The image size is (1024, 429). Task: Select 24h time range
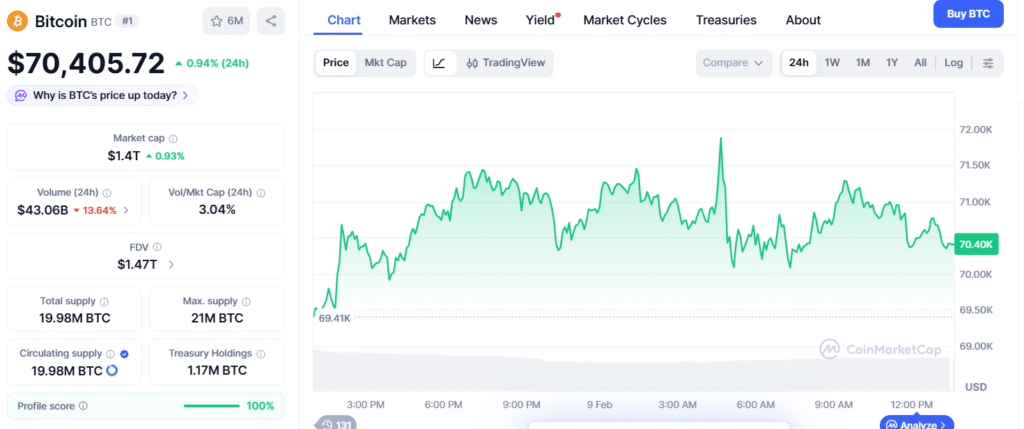799,63
